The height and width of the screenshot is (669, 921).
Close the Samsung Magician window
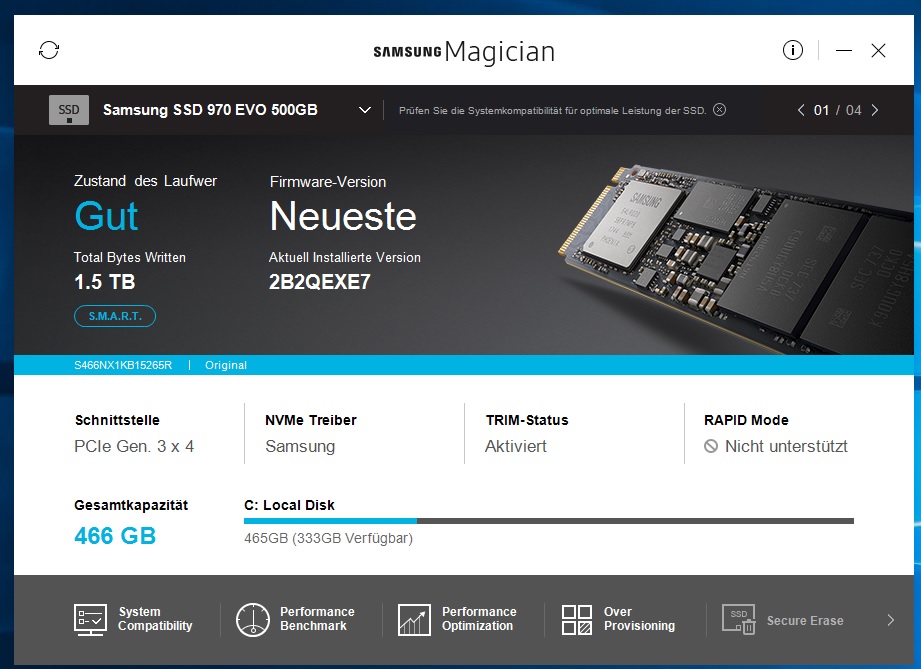click(x=878, y=51)
